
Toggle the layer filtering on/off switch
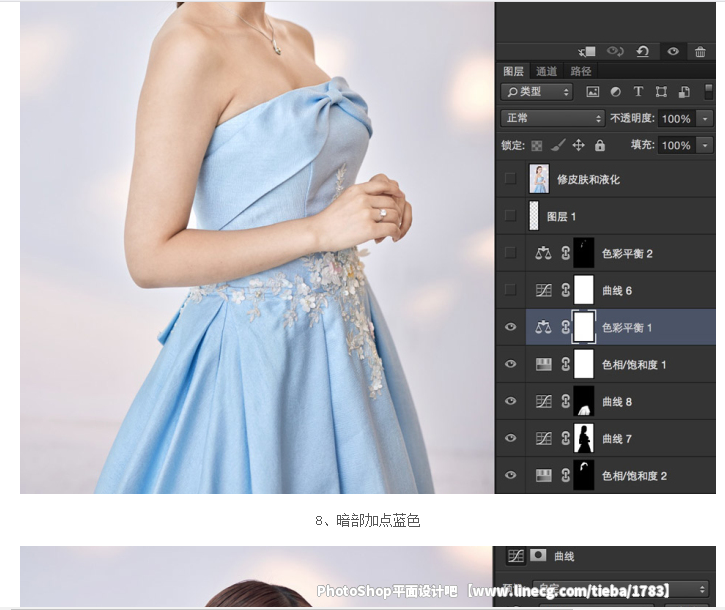coord(708,91)
